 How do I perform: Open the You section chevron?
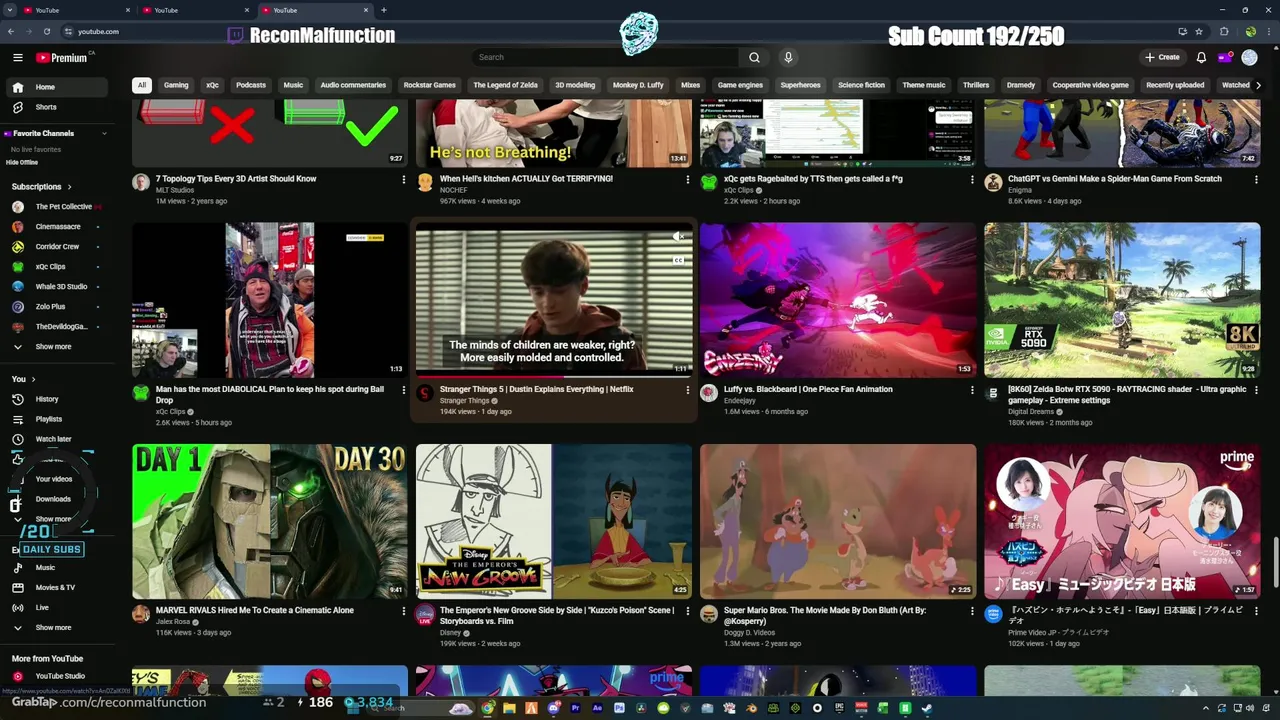pyautogui.click(x=33, y=379)
